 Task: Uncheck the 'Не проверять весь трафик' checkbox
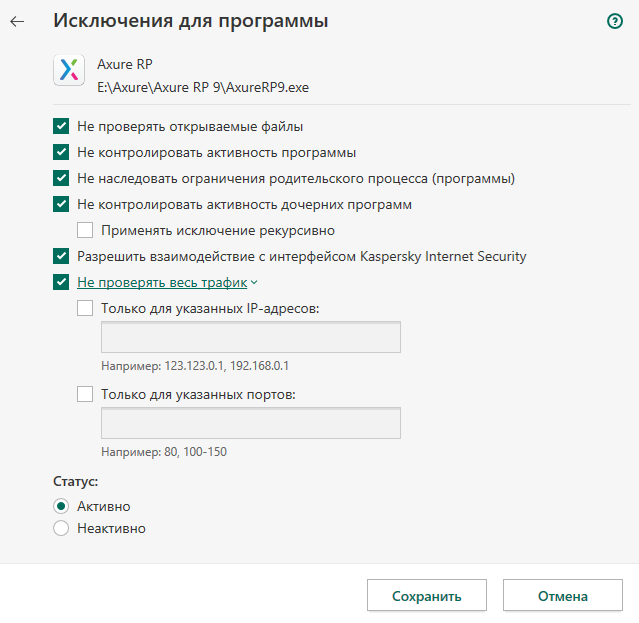pos(61,282)
